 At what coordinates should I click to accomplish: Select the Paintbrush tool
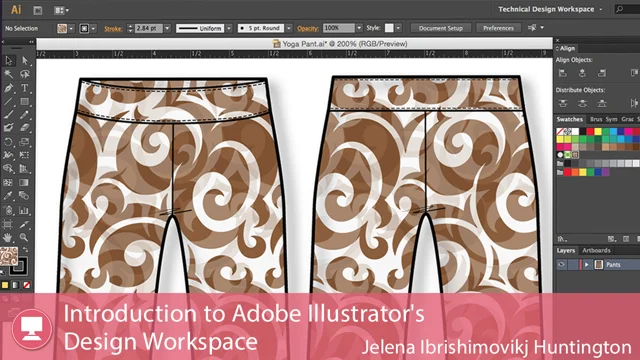tap(9, 115)
